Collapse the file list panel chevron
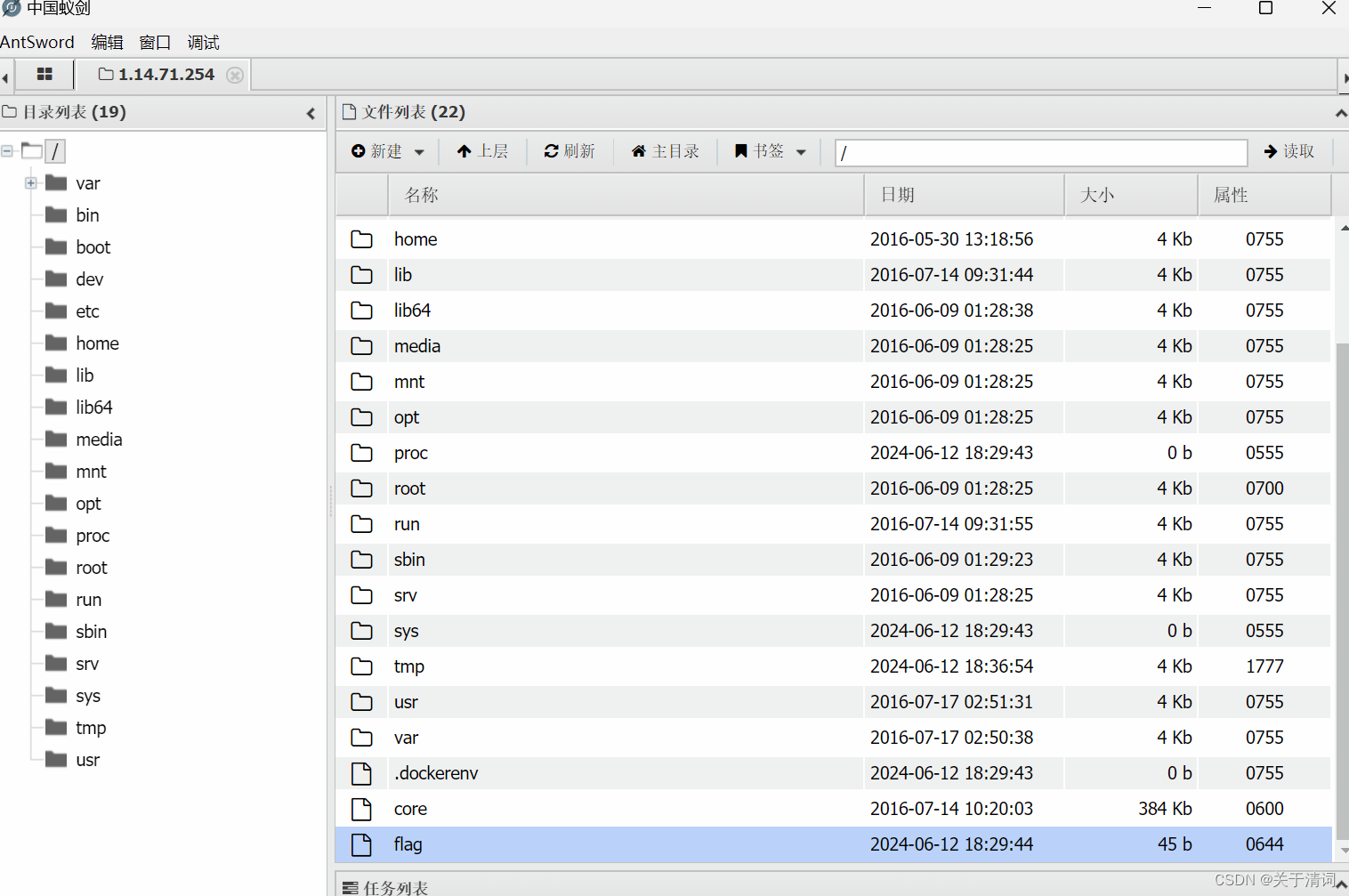The height and width of the screenshot is (896, 1349). (1340, 113)
